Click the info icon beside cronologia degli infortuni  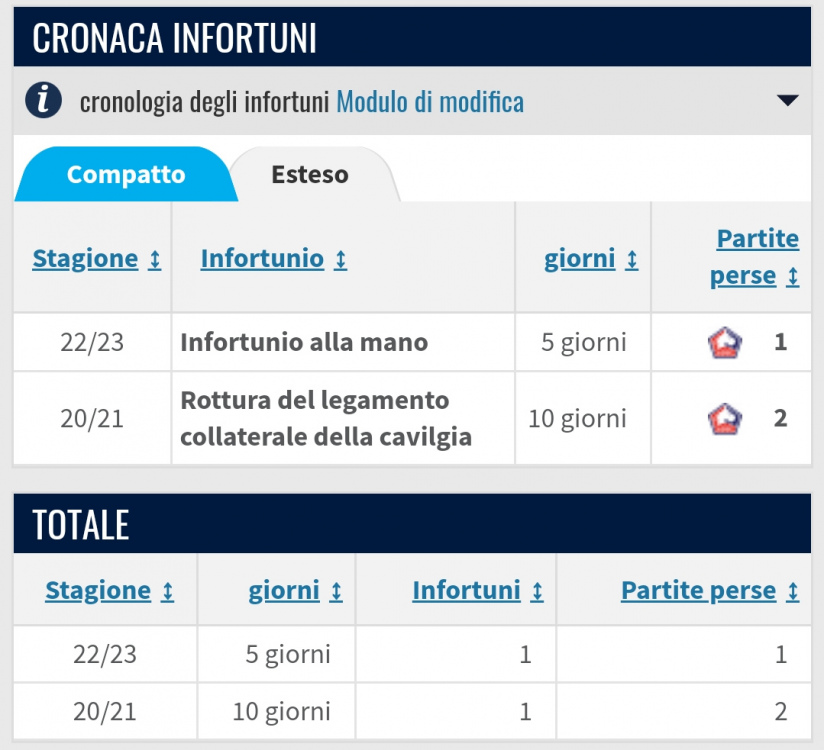click(44, 100)
